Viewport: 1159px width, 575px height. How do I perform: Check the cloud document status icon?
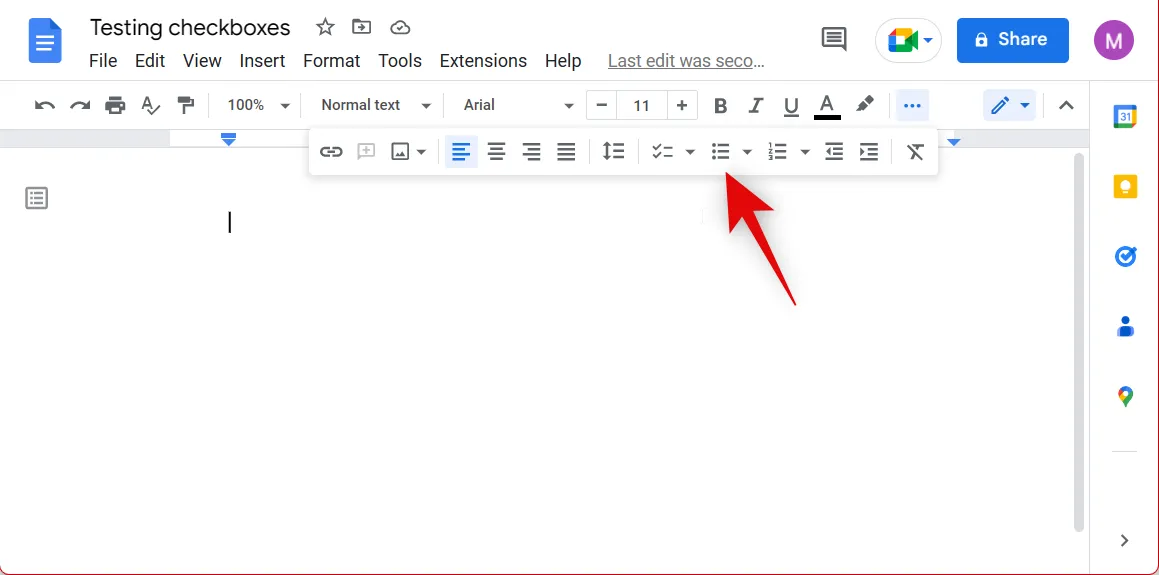click(x=400, y=28)
